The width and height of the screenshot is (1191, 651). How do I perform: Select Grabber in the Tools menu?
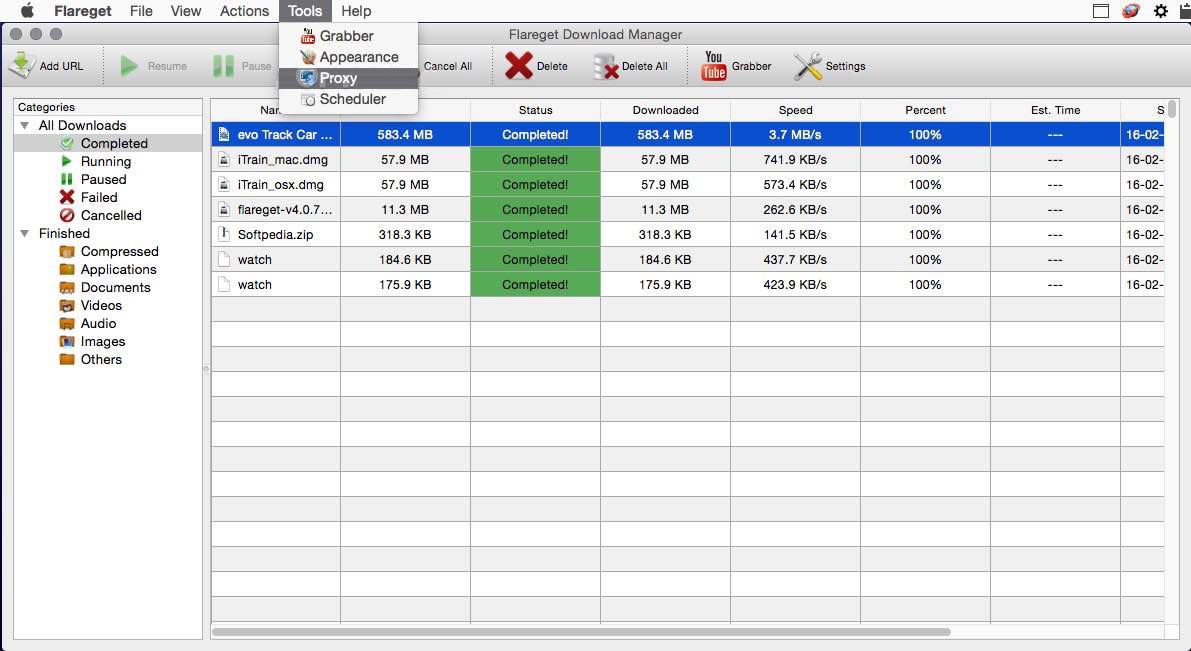point(348,36)
